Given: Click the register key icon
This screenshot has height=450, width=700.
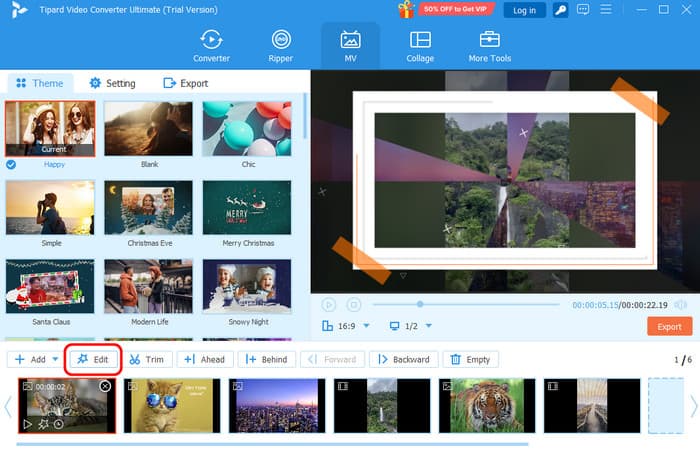Looking at the screenshot, I should click(560, 10).
